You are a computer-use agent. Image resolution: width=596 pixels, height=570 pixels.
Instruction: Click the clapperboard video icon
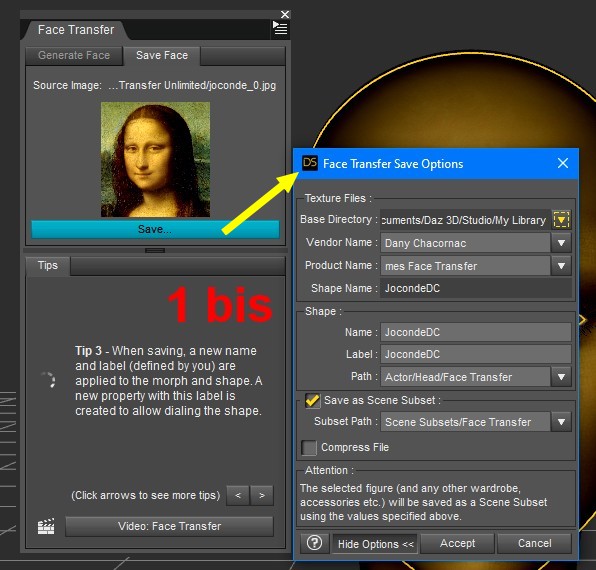[46, 526]
